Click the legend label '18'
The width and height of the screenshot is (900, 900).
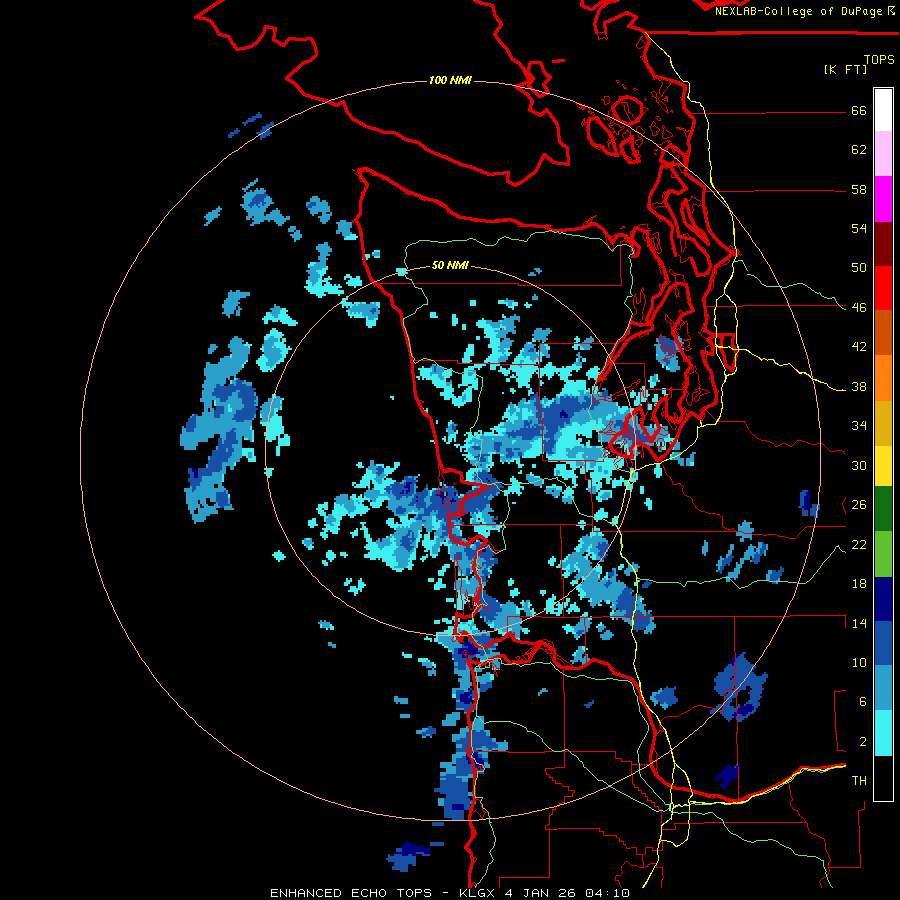click(x=859, y=584)
